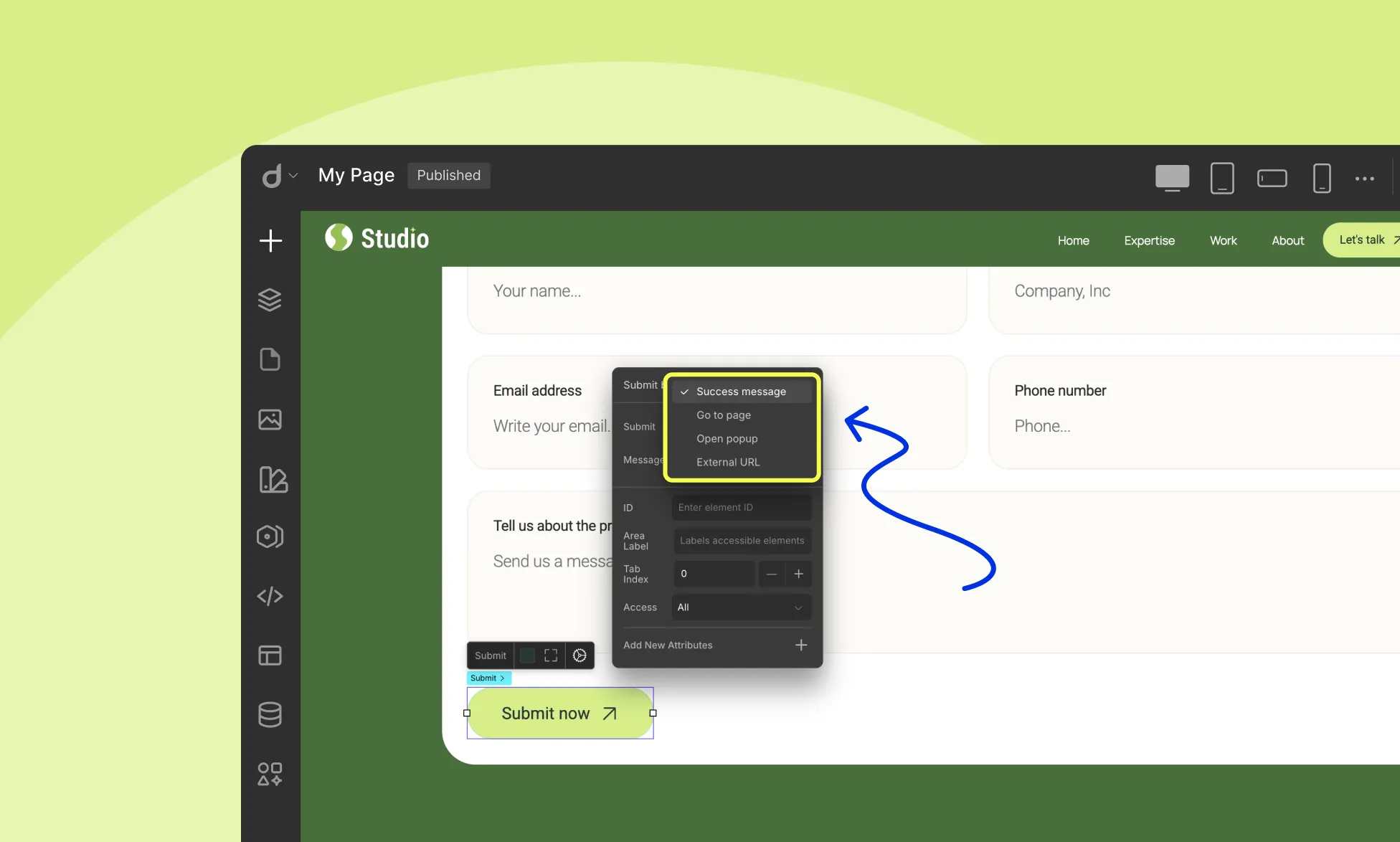Click the Published status badge

[x=449, y=176]
